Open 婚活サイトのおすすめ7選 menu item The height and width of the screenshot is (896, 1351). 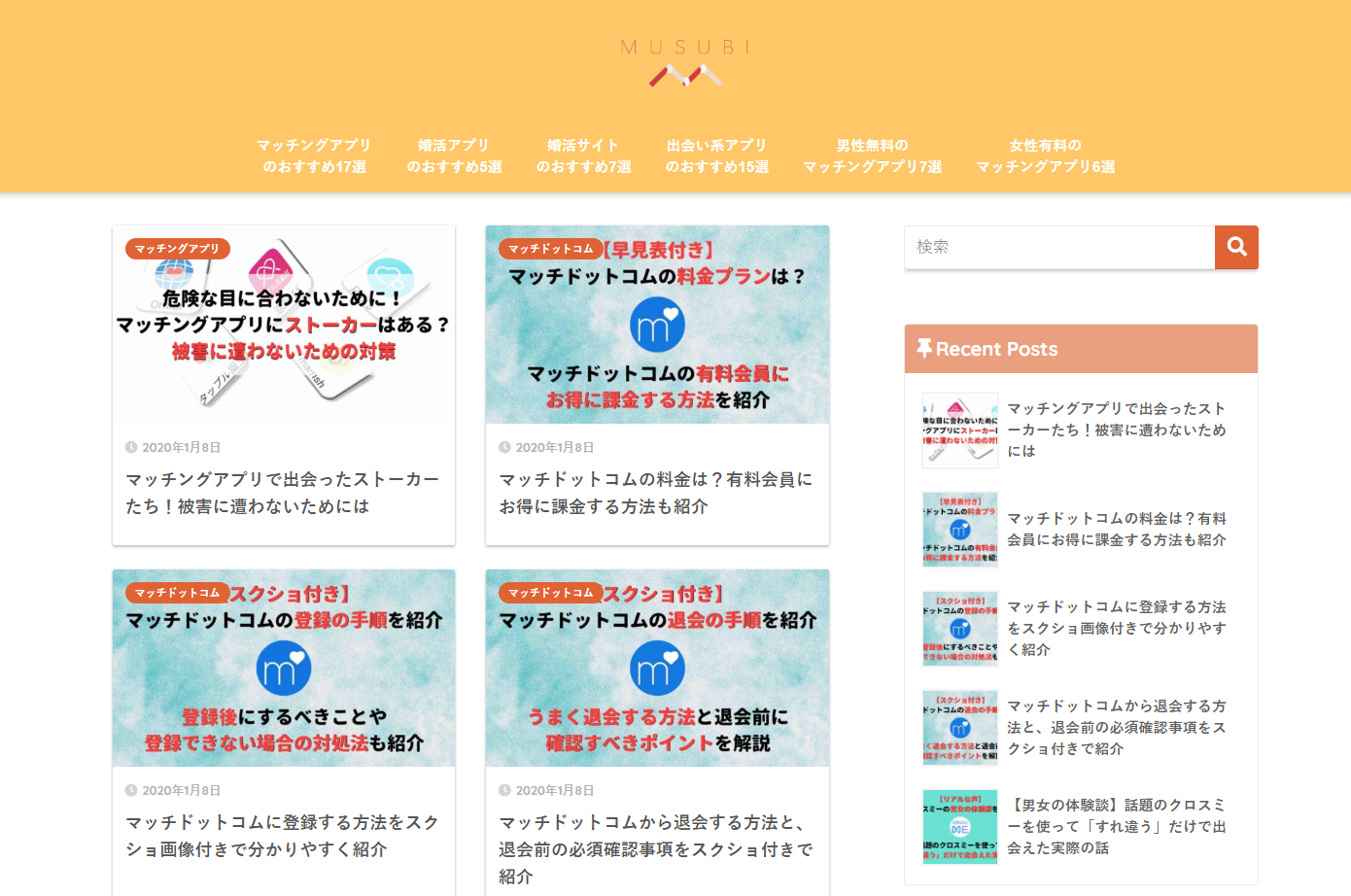[583, 155]
